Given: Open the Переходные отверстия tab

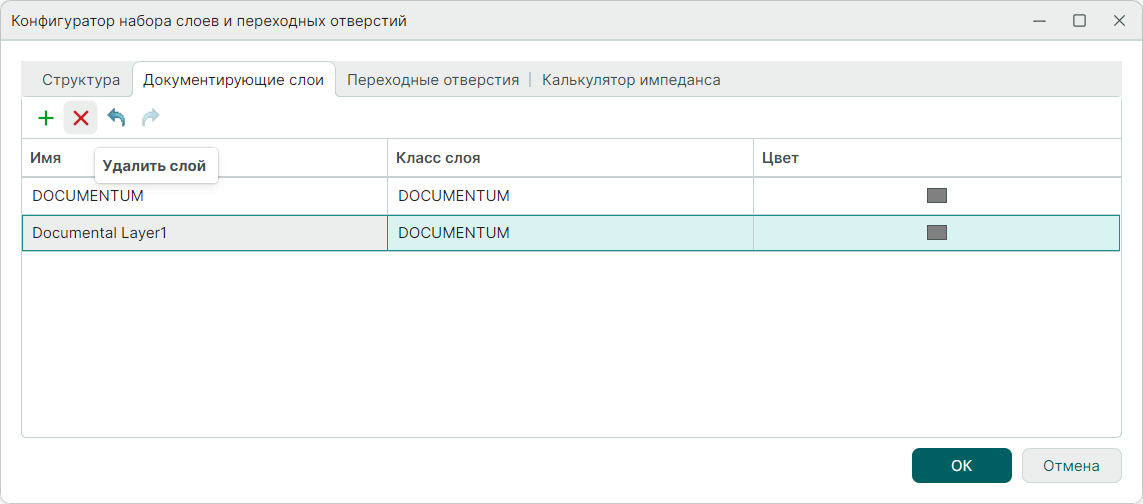Looking at the screenshot, I should click(433, 80).
